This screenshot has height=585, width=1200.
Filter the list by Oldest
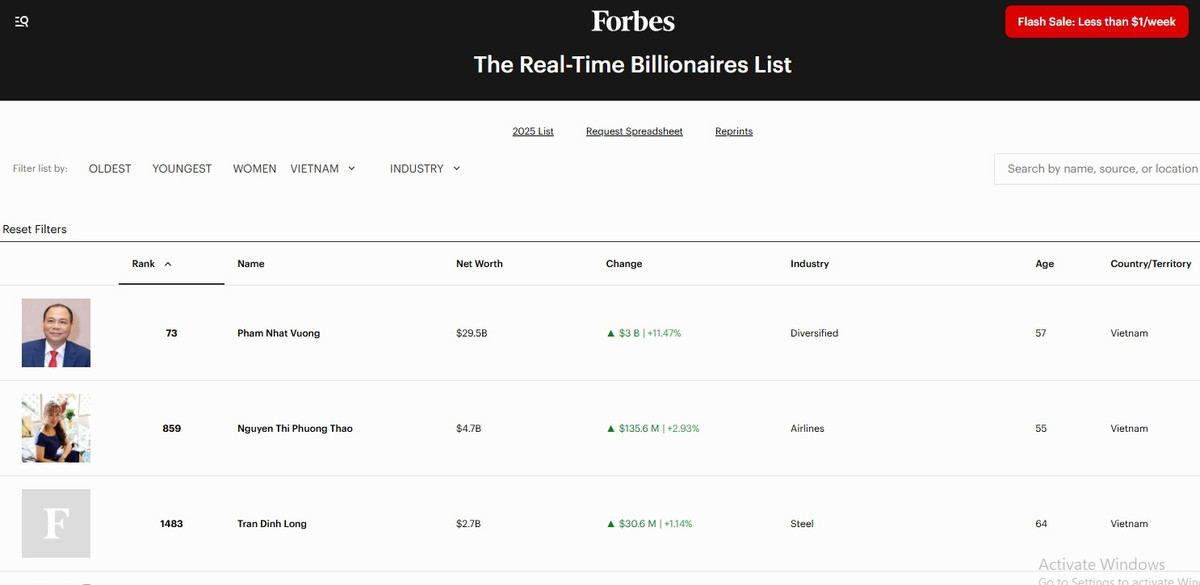tap(110, 169)
